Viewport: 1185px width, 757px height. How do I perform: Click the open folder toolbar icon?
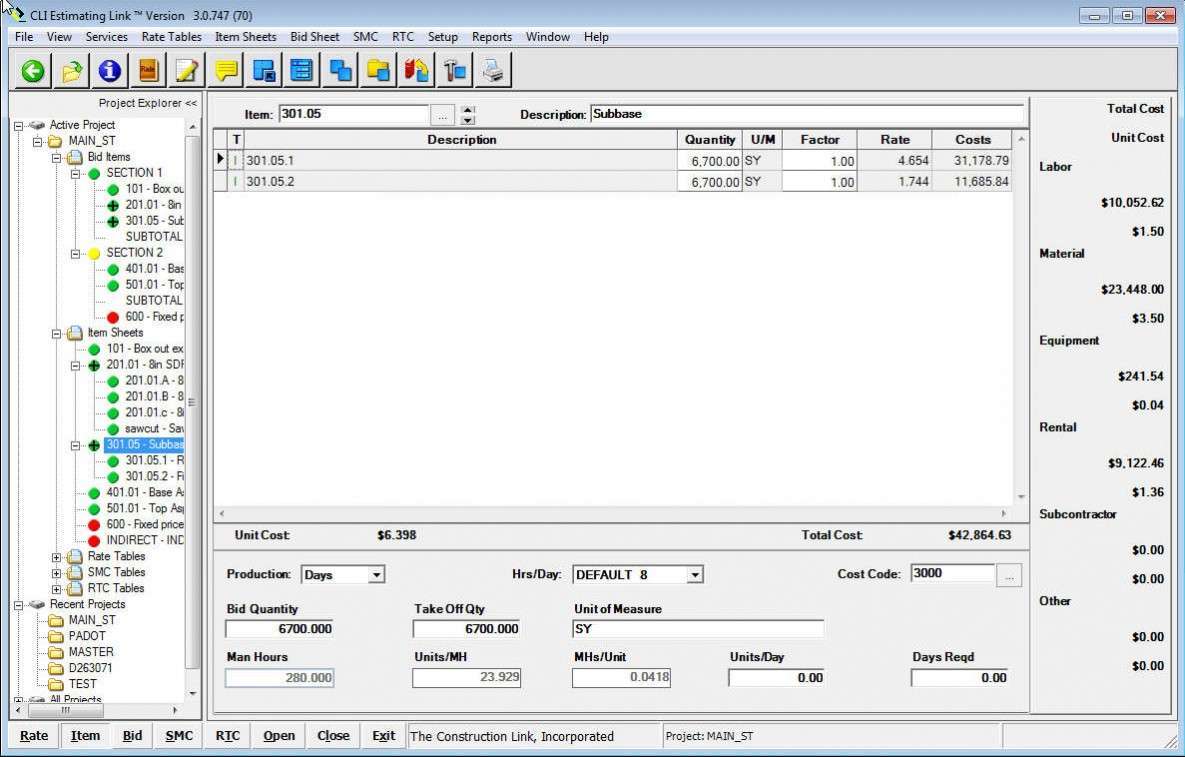click(71, 71)
